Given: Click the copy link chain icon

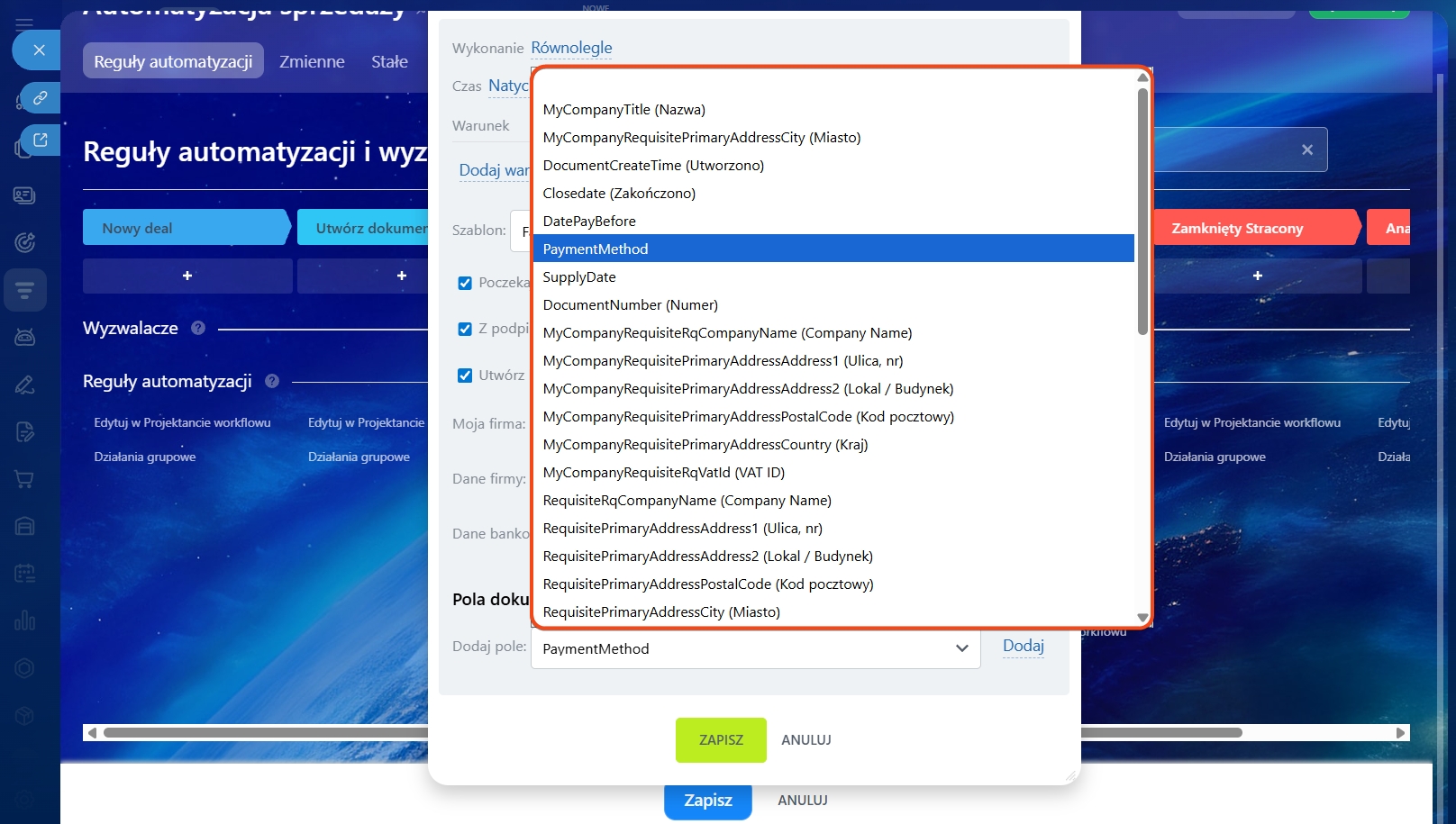Looking at the screenshot, I should (x=41, y=97).
